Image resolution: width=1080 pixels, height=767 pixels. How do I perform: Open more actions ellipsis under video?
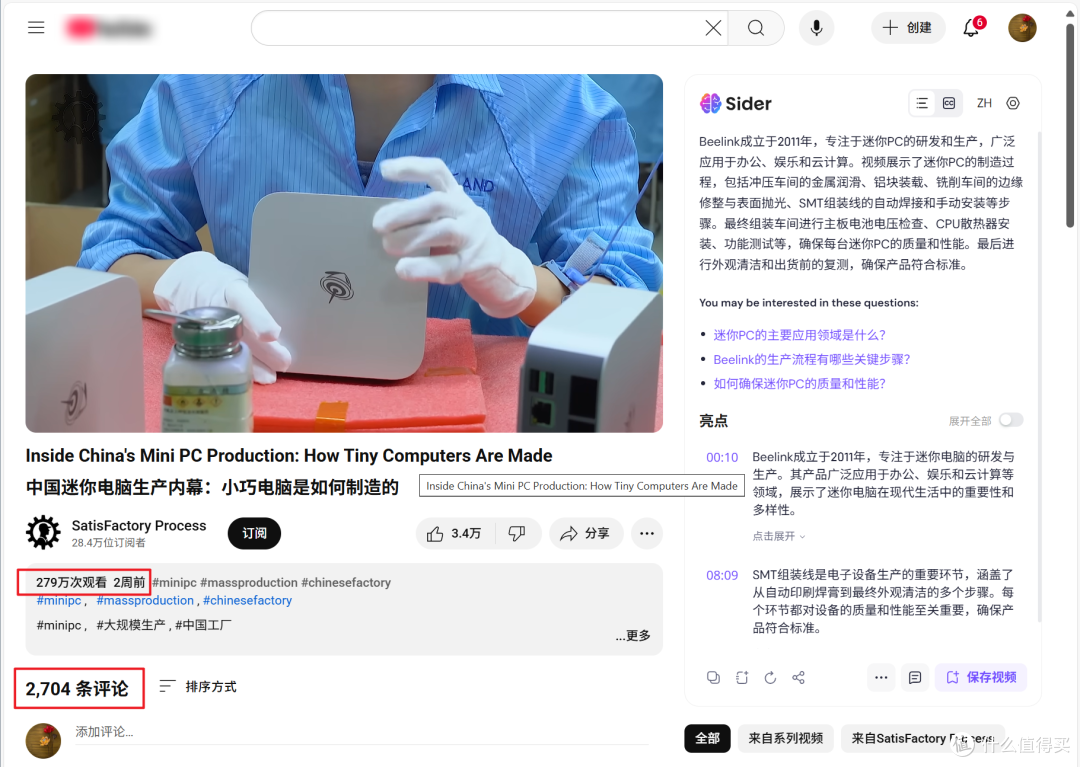click(647, 534)
